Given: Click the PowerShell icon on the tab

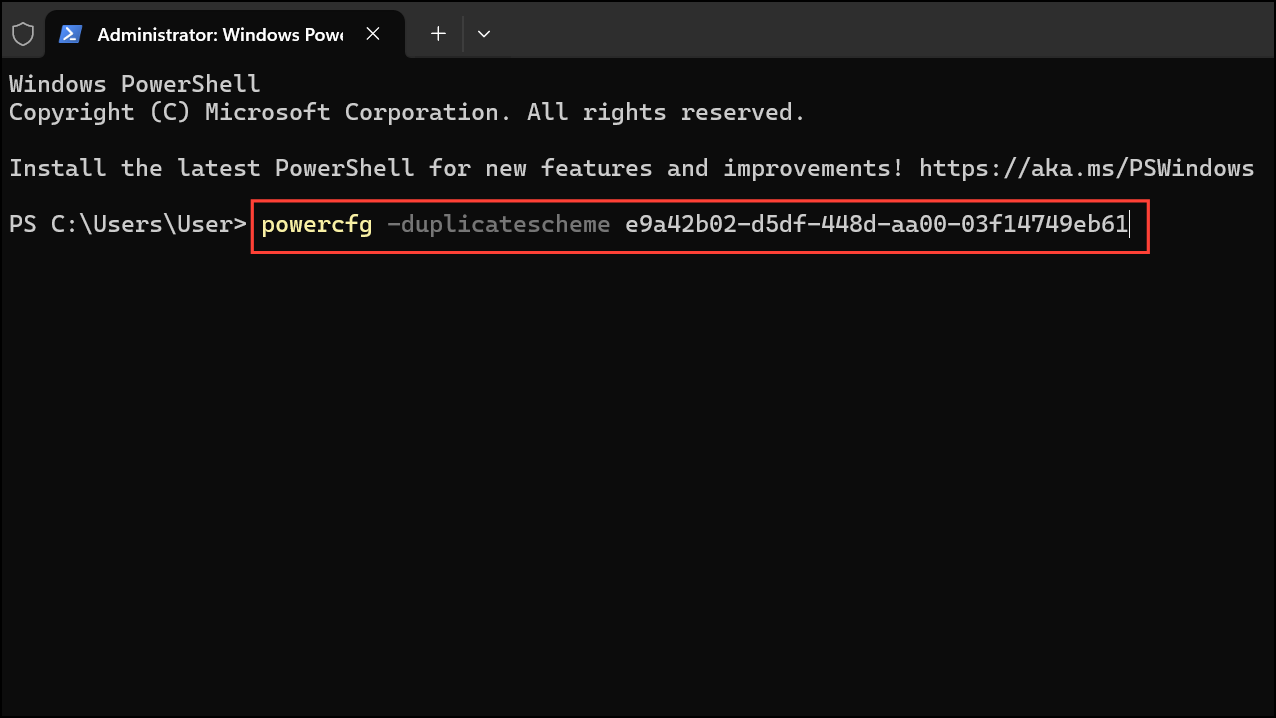Looking at the screenshot, I should 70,33.
